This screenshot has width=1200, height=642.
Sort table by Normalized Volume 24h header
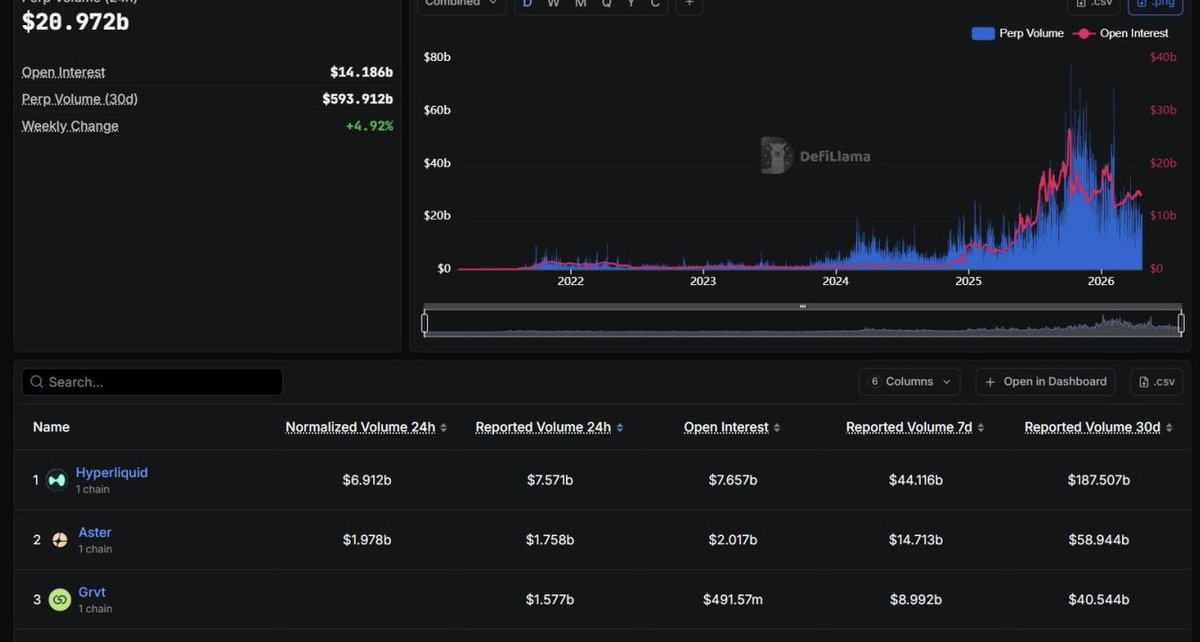pyautogui.click(x=360, y=428)
